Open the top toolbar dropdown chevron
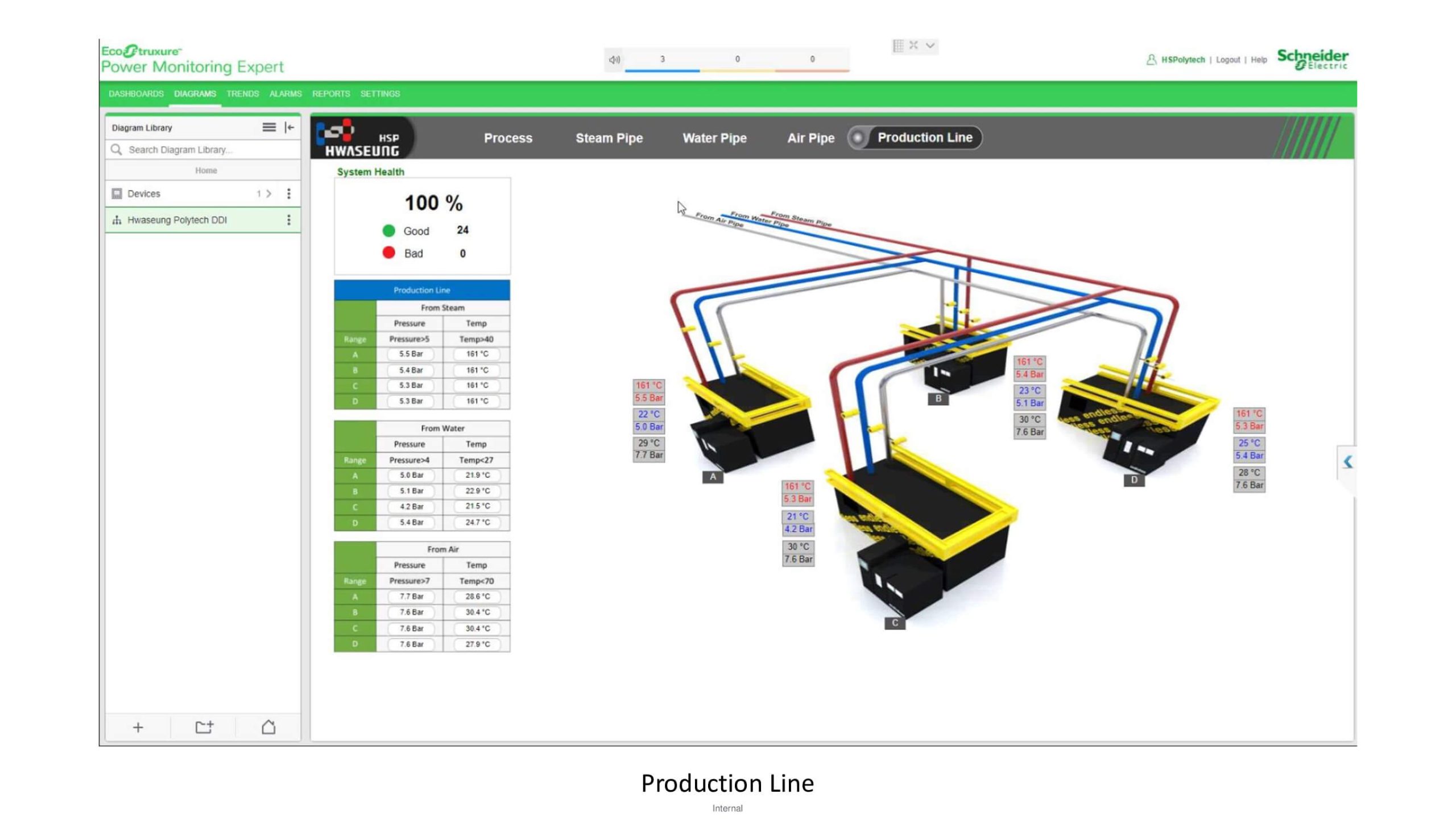The height and width of the screenshot is (819, 1456). tap(930, 45)
